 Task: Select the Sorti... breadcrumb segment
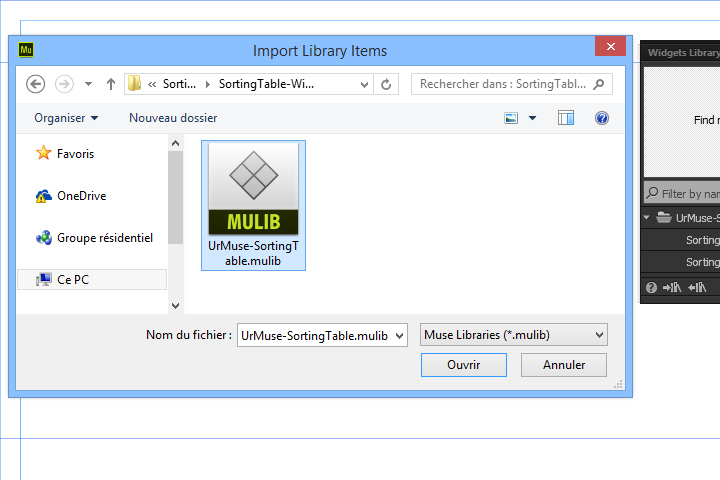179,84
